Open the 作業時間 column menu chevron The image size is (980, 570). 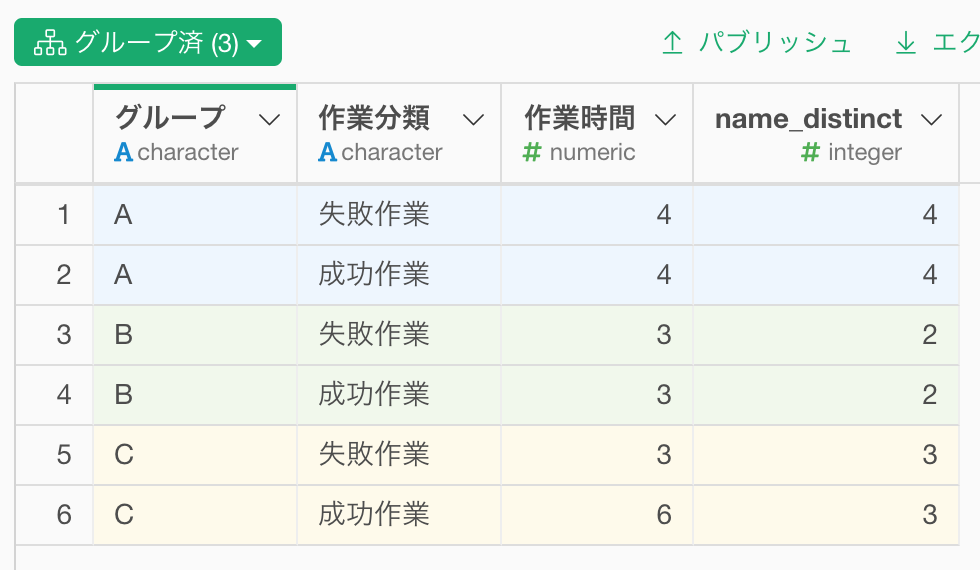[665, 119]
